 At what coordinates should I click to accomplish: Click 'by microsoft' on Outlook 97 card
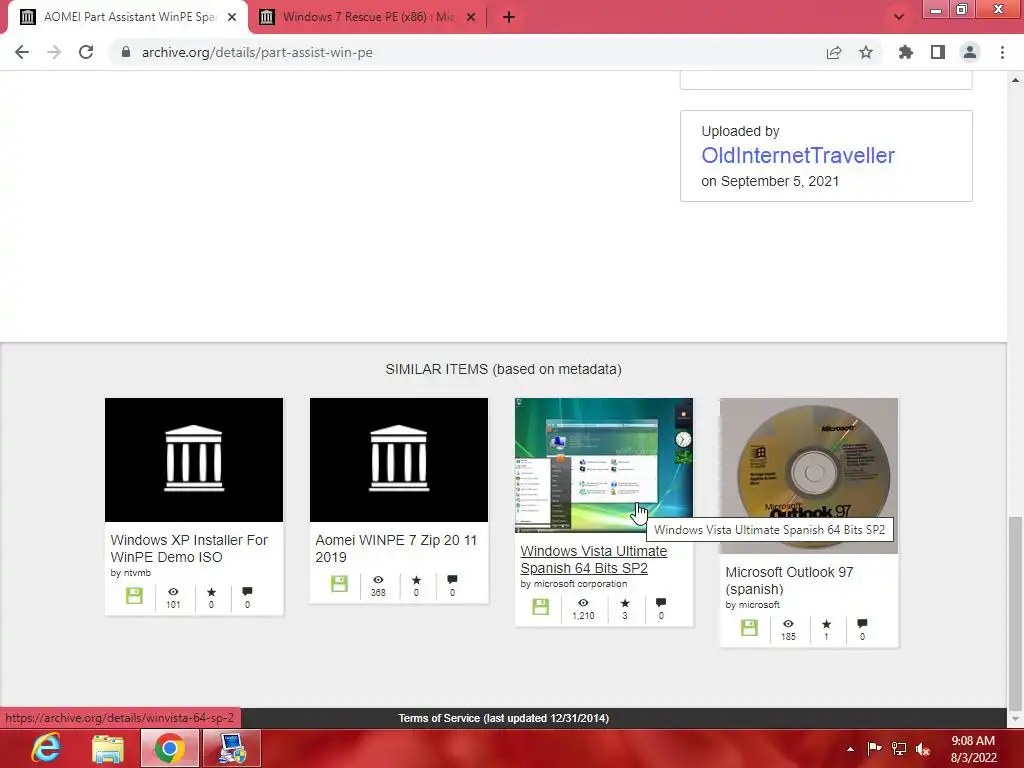[x=752, y=605]
